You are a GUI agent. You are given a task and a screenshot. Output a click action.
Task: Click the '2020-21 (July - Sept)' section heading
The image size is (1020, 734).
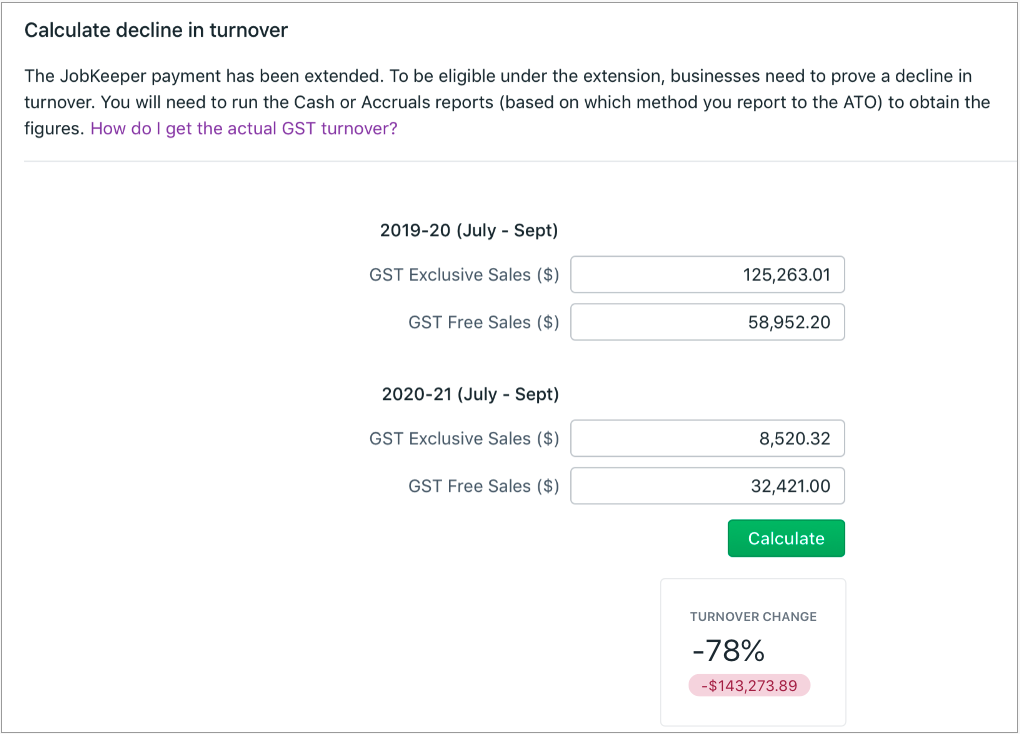pos(470,394)
